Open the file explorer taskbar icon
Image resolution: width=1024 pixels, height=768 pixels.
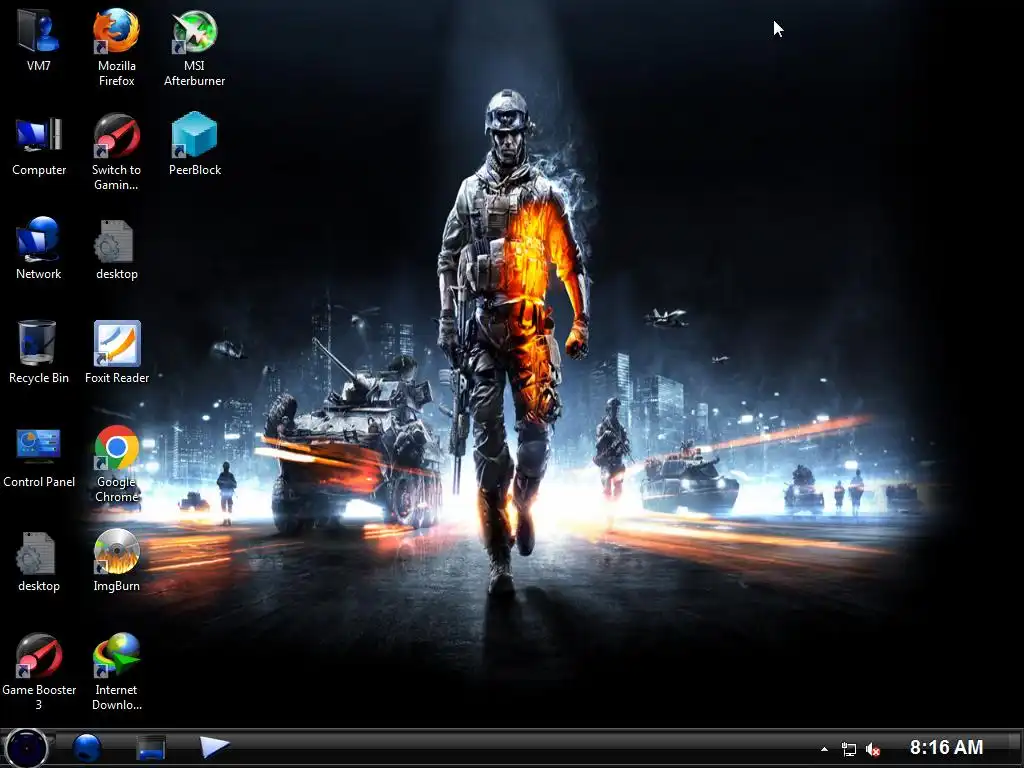pos(151,748)
